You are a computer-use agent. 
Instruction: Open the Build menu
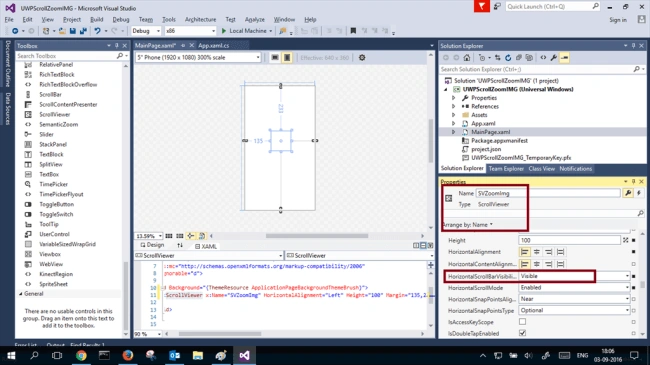(x=97, y=19)
